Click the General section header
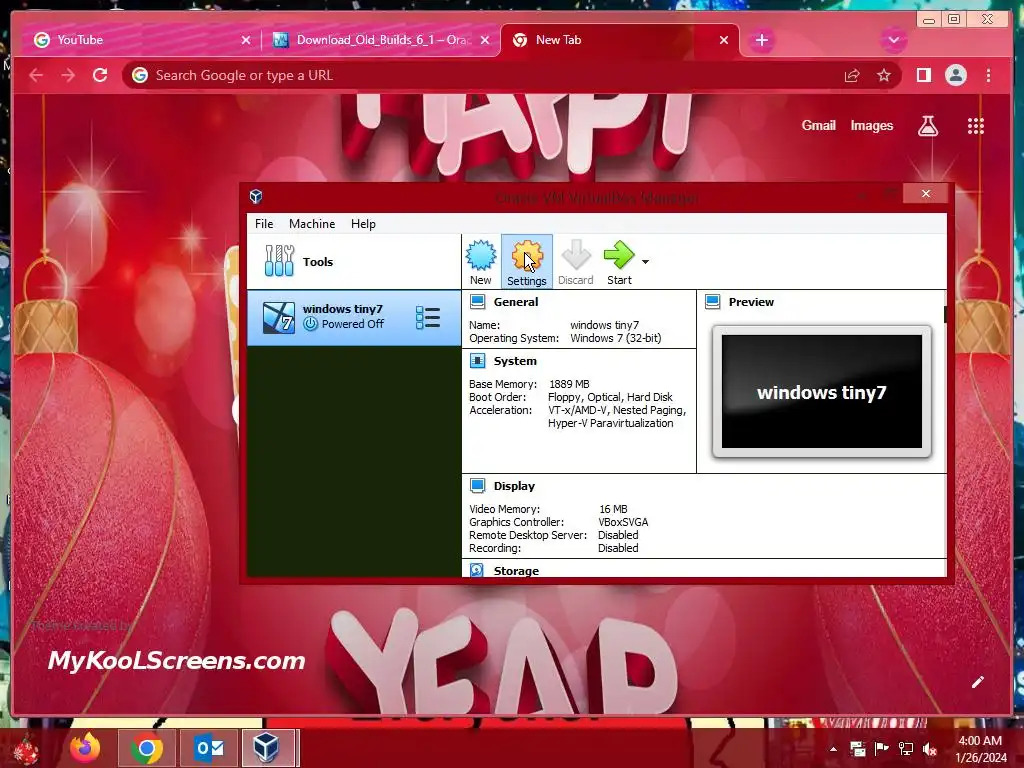Image resolution: width=1024 pixels, height=768 pixels. tap(516, 302)
